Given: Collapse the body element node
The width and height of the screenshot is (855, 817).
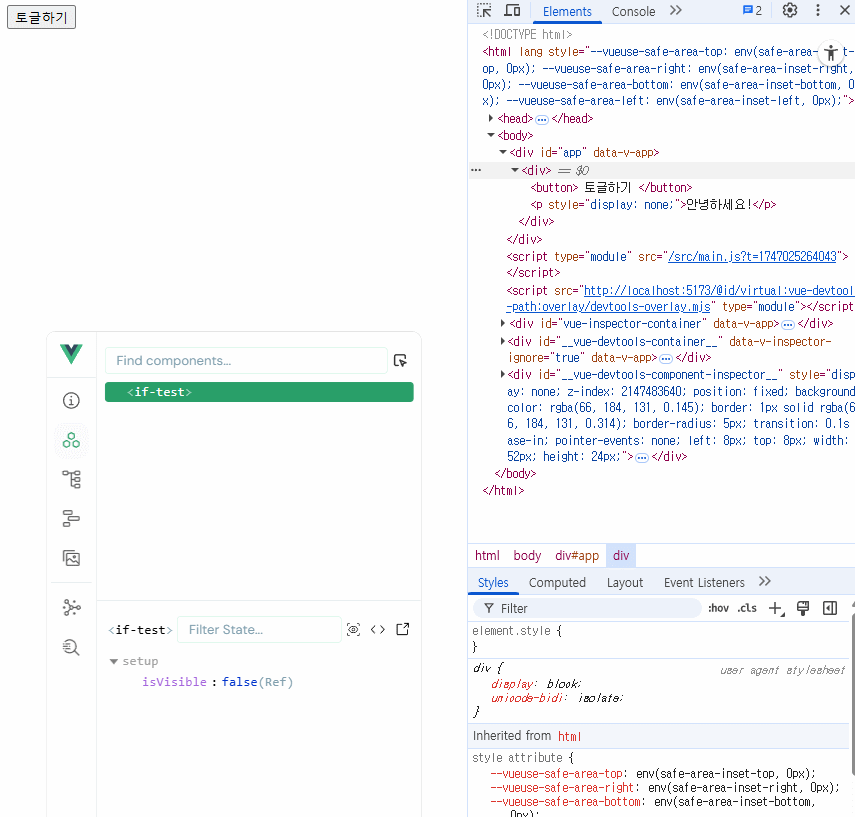Looking at the screenshot, I should click(491, 135).
